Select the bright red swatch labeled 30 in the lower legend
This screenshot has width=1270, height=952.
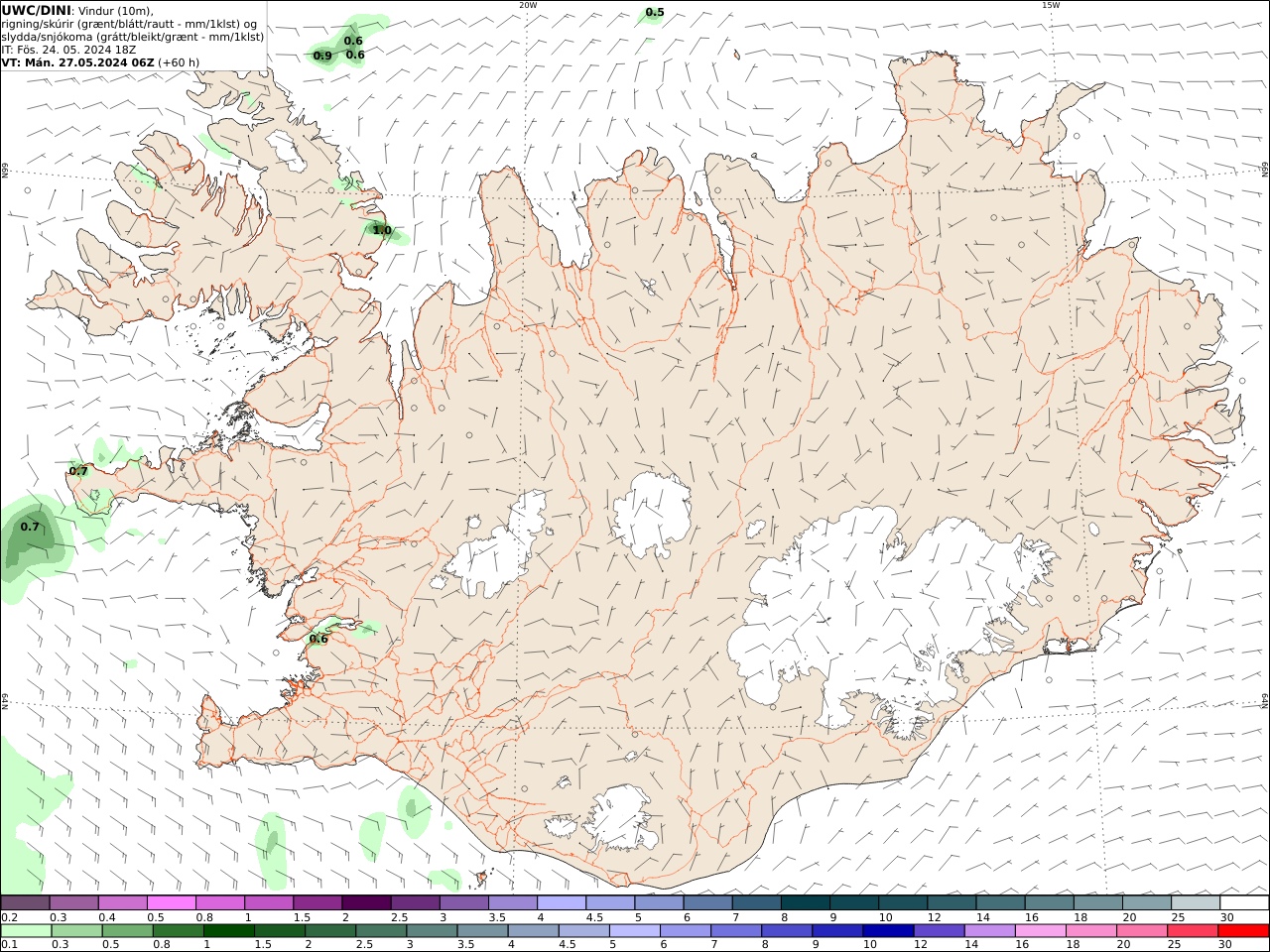tap(1242, 931)
